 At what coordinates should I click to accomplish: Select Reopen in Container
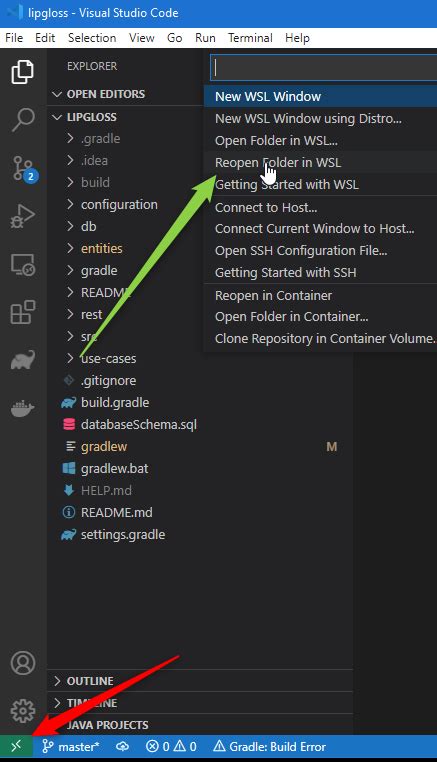tap(320, 295)
